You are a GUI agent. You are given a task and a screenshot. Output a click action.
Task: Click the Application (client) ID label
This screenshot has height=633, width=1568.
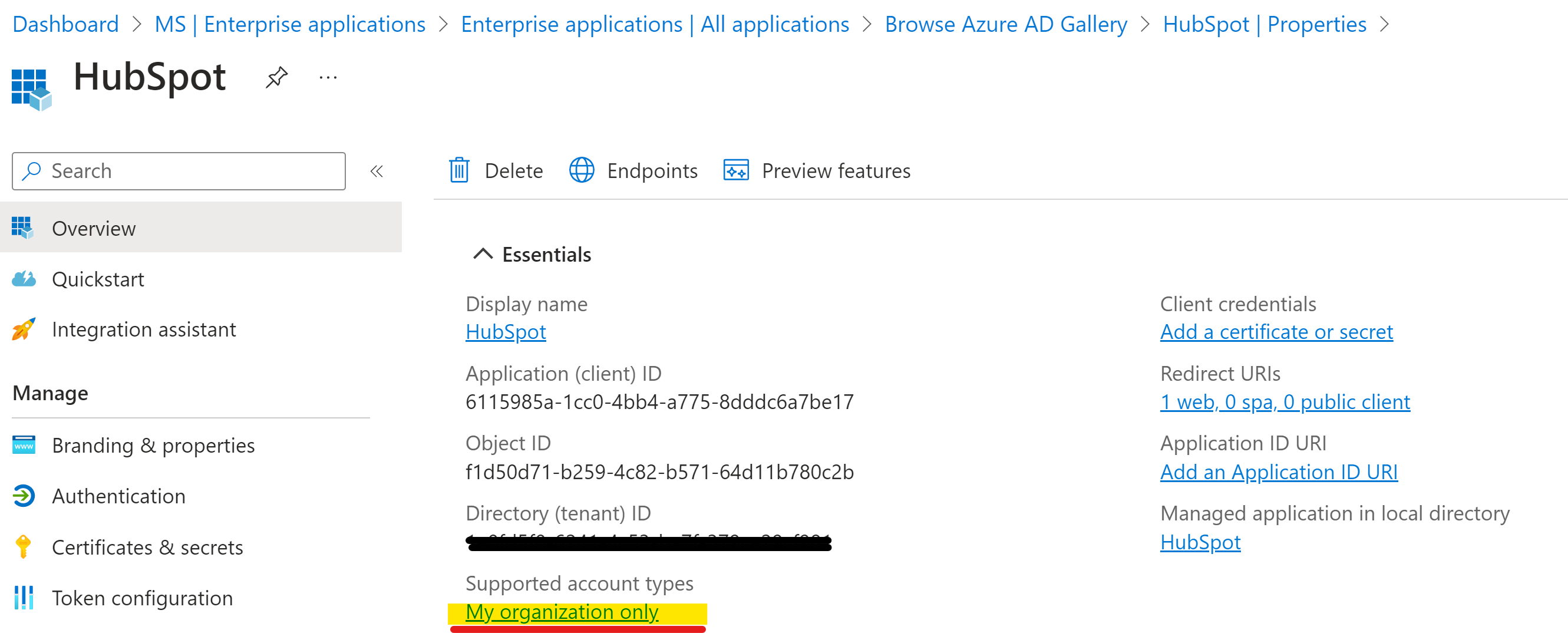pyautogui.click(x=563, y=373)
